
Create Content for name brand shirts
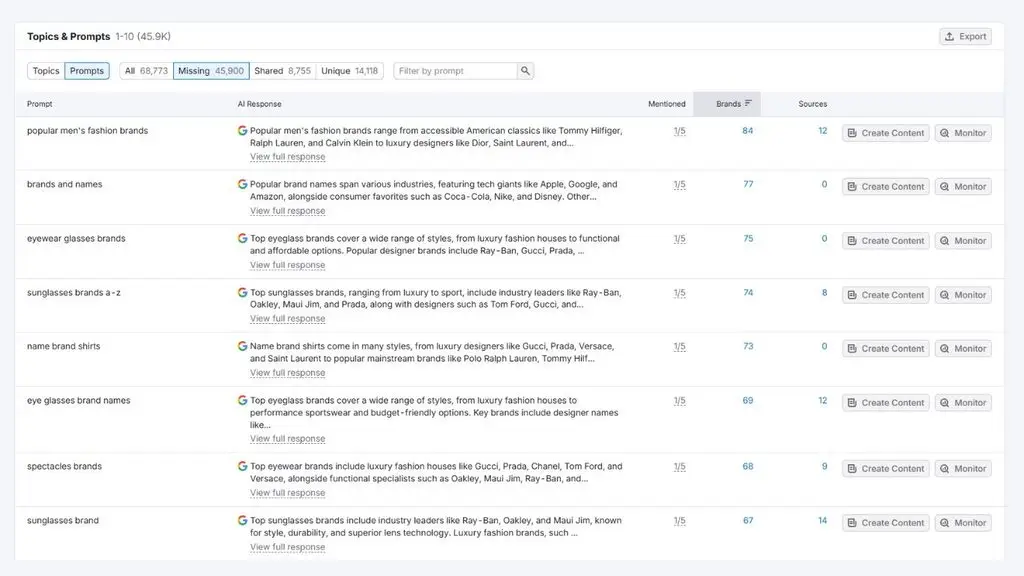point(886,349)
